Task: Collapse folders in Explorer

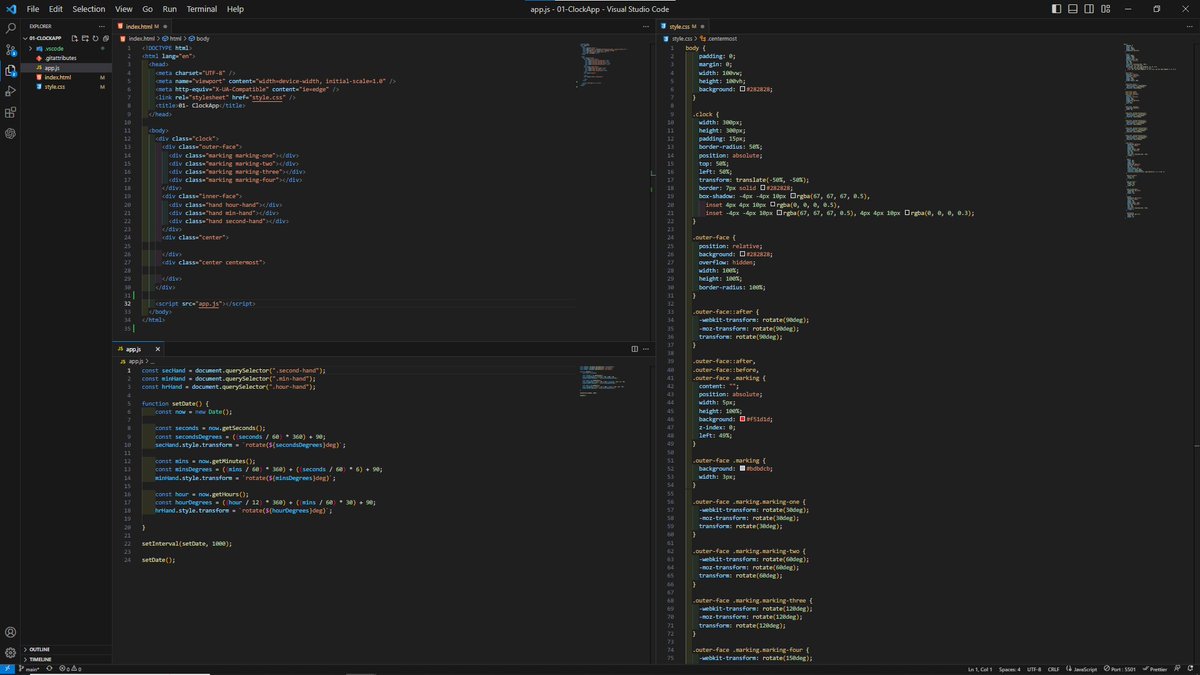Action: (106, 37)
